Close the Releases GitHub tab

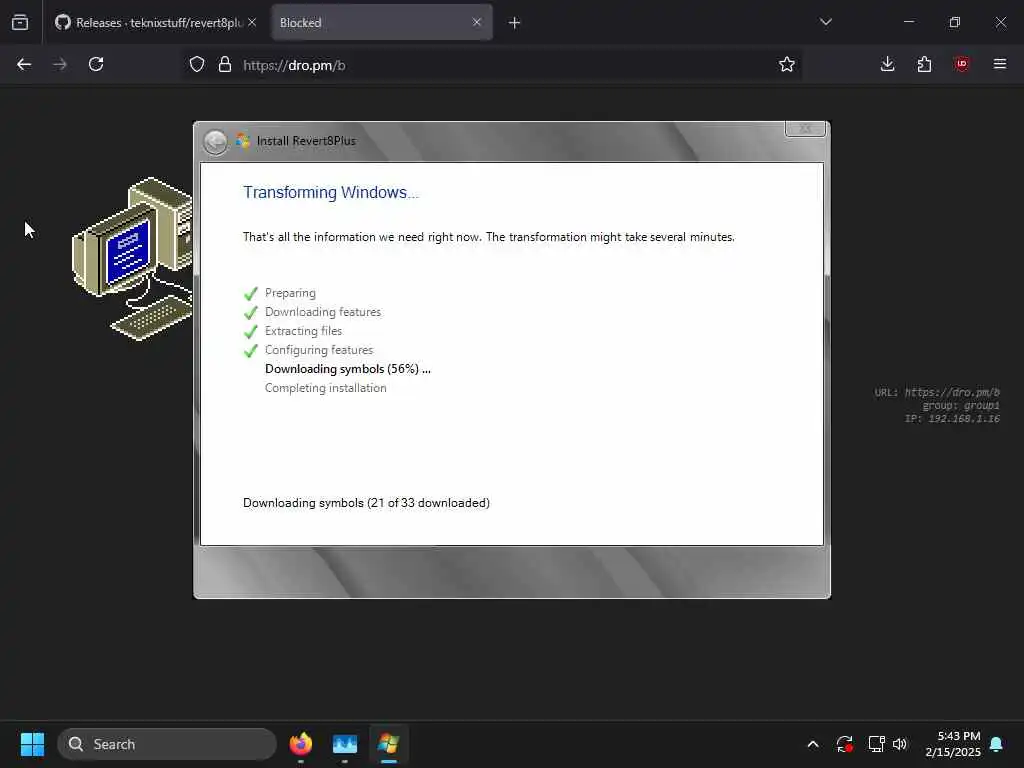tap(252, 22)
